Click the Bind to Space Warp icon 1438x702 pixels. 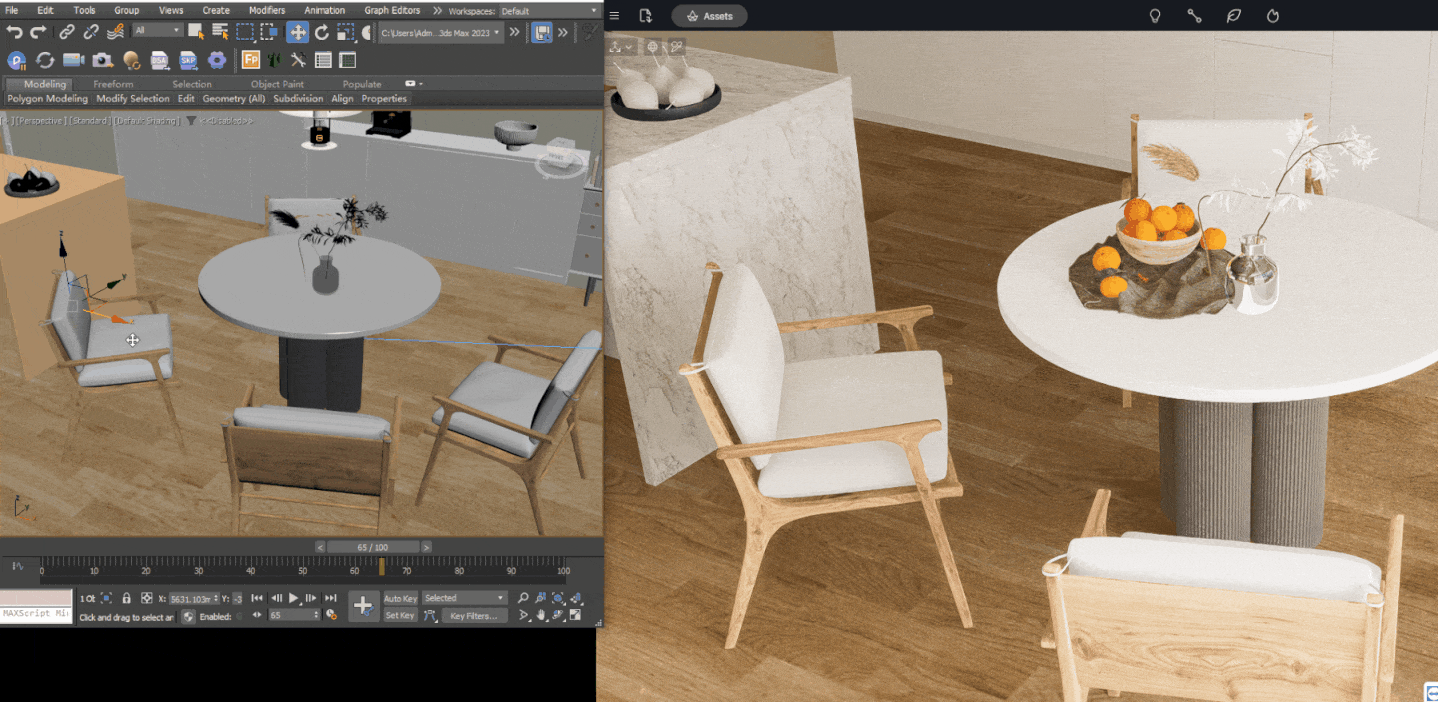click(x=115, y=32)
